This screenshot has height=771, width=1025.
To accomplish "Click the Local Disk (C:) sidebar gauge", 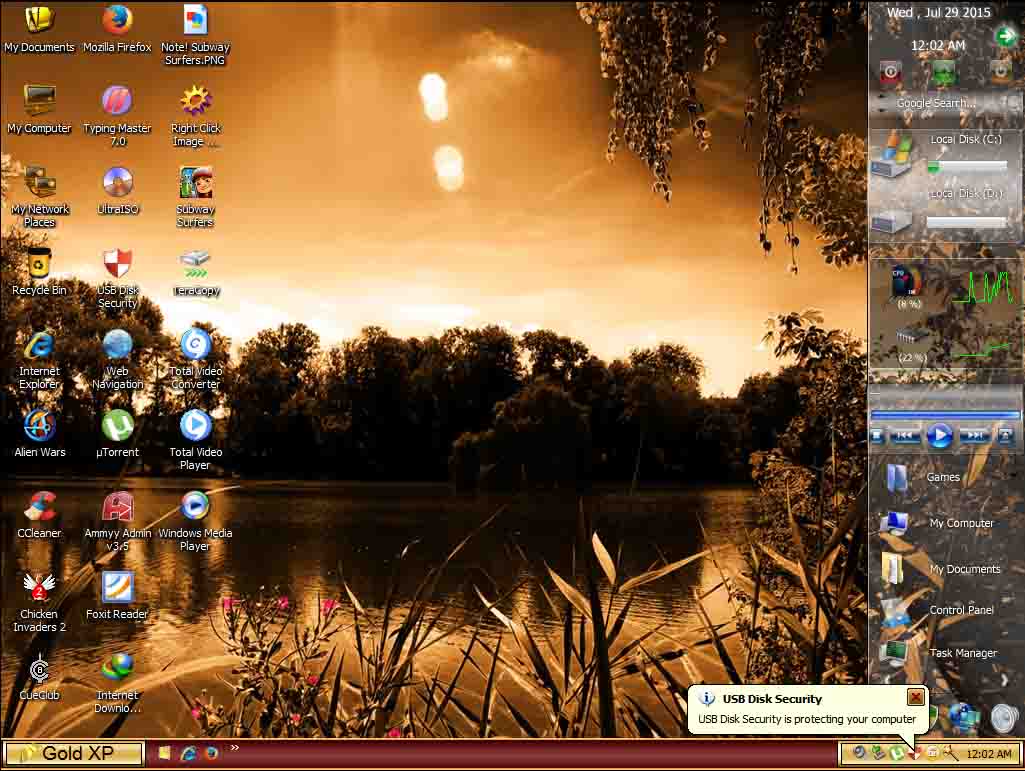I will point(967,167).
